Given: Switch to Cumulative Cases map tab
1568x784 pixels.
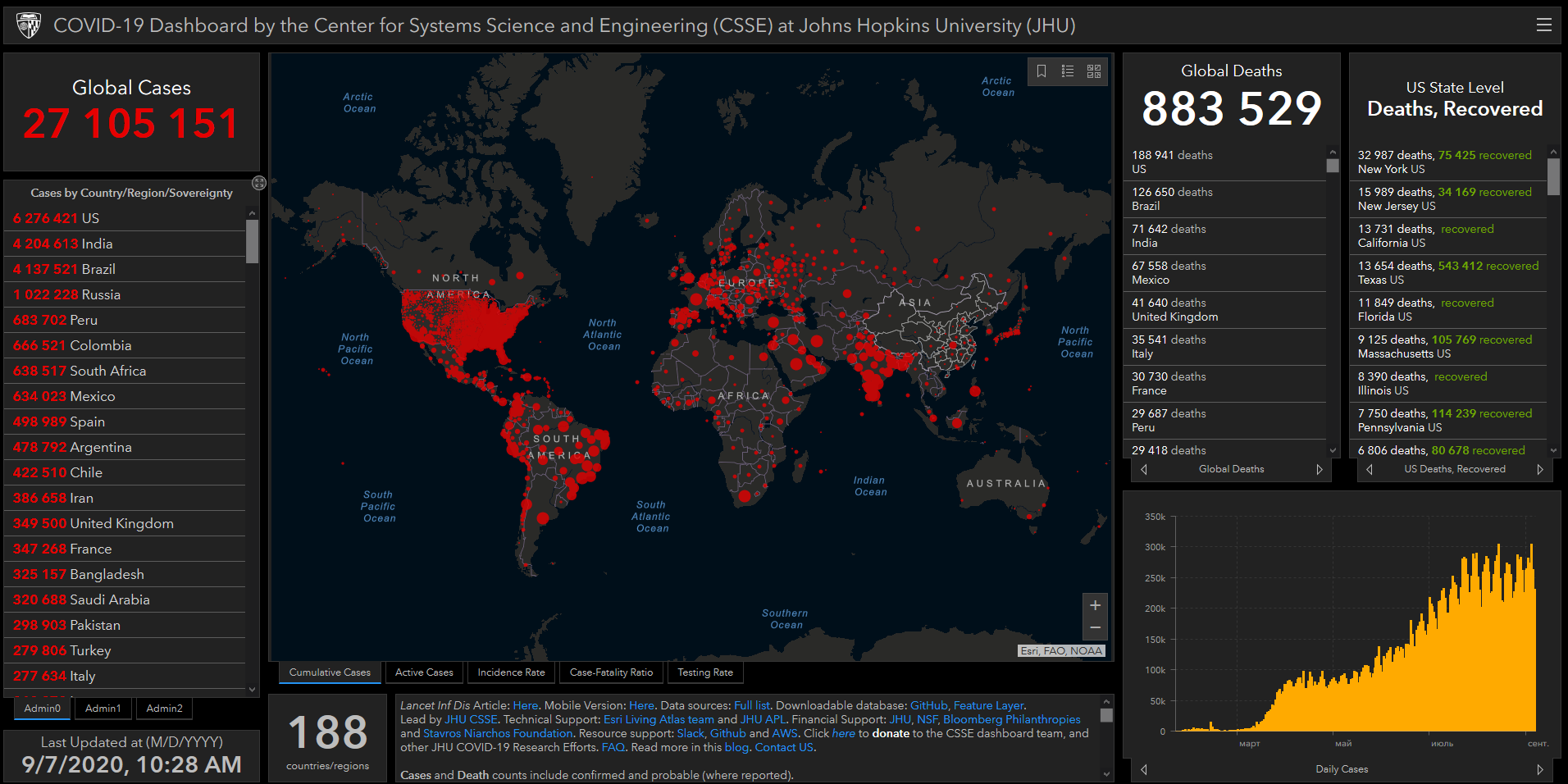Looking at the screenshot, I should (x=330, y=672).
